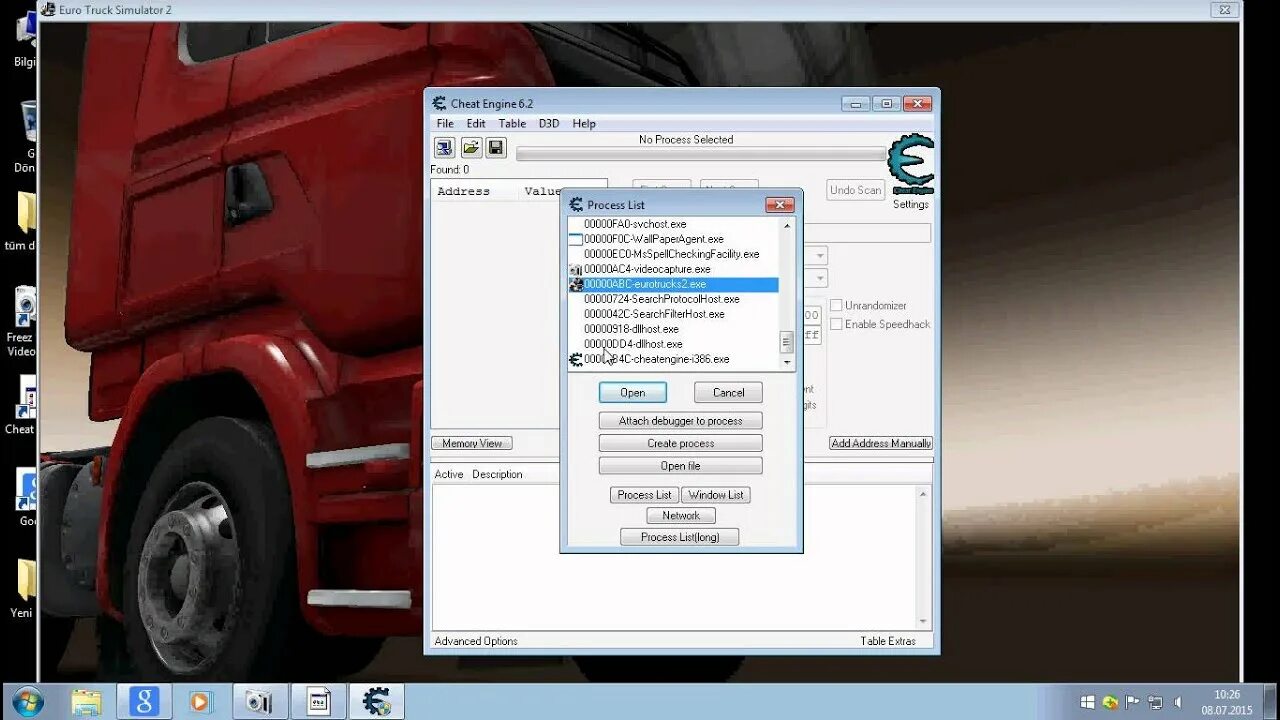The width and height of the screenshot is (1280, 720).
Task: Open Recycle Bin desktop icon
Action: click(x=27, y=135)
